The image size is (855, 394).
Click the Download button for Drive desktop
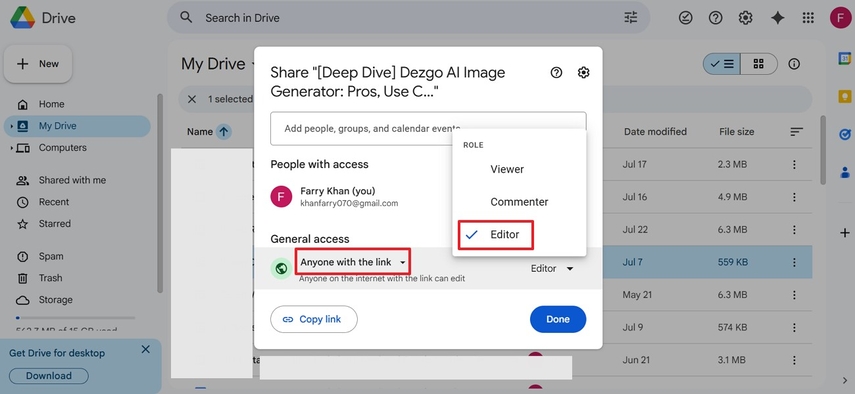pos(49,376)
